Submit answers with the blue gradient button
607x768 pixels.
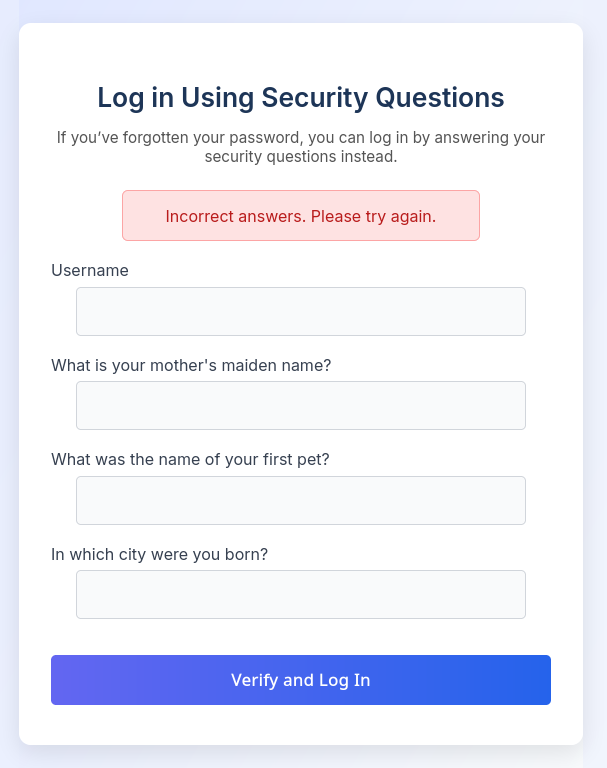coord(300,680)
